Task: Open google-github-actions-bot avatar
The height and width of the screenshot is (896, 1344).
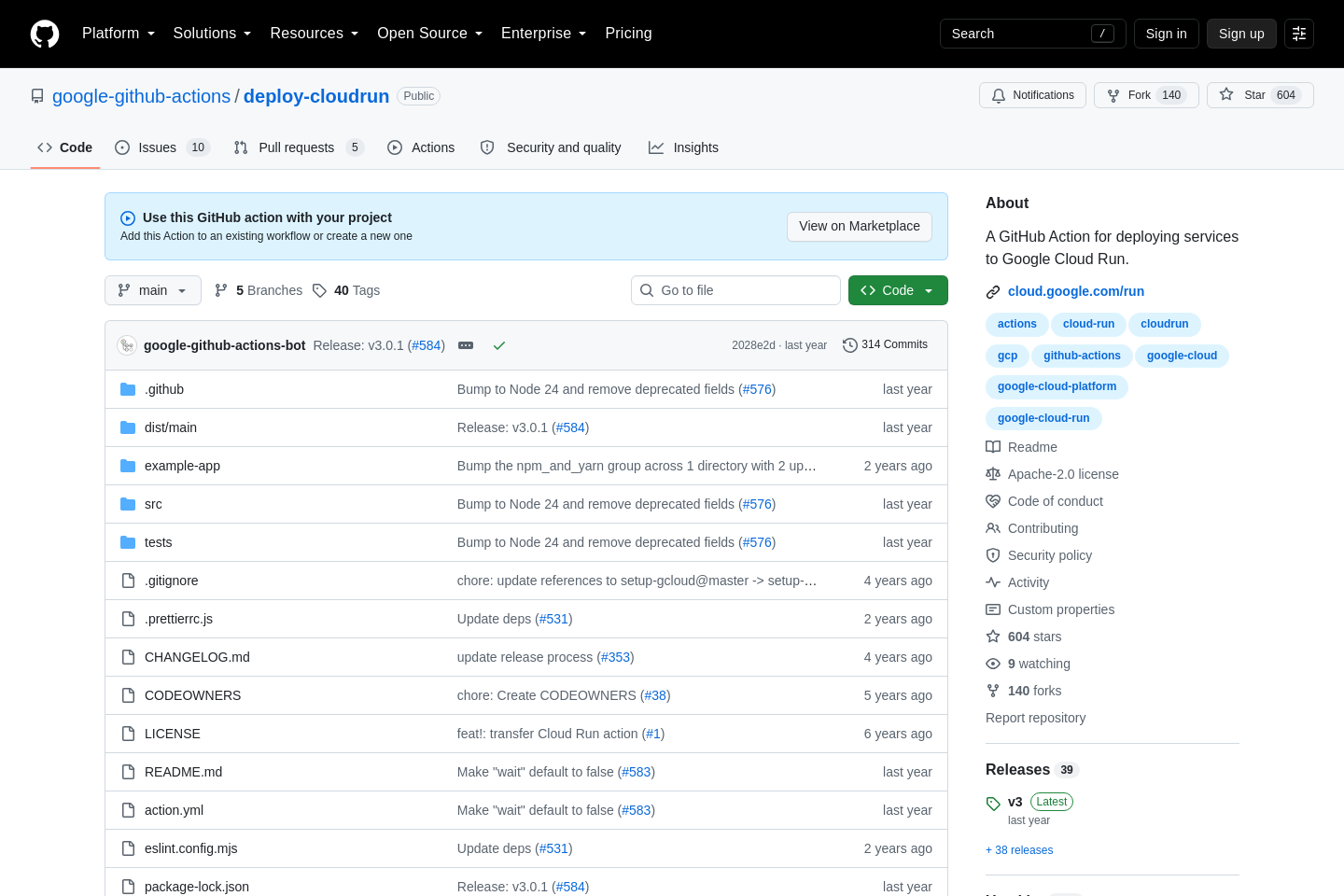Action: click(127, 345)
